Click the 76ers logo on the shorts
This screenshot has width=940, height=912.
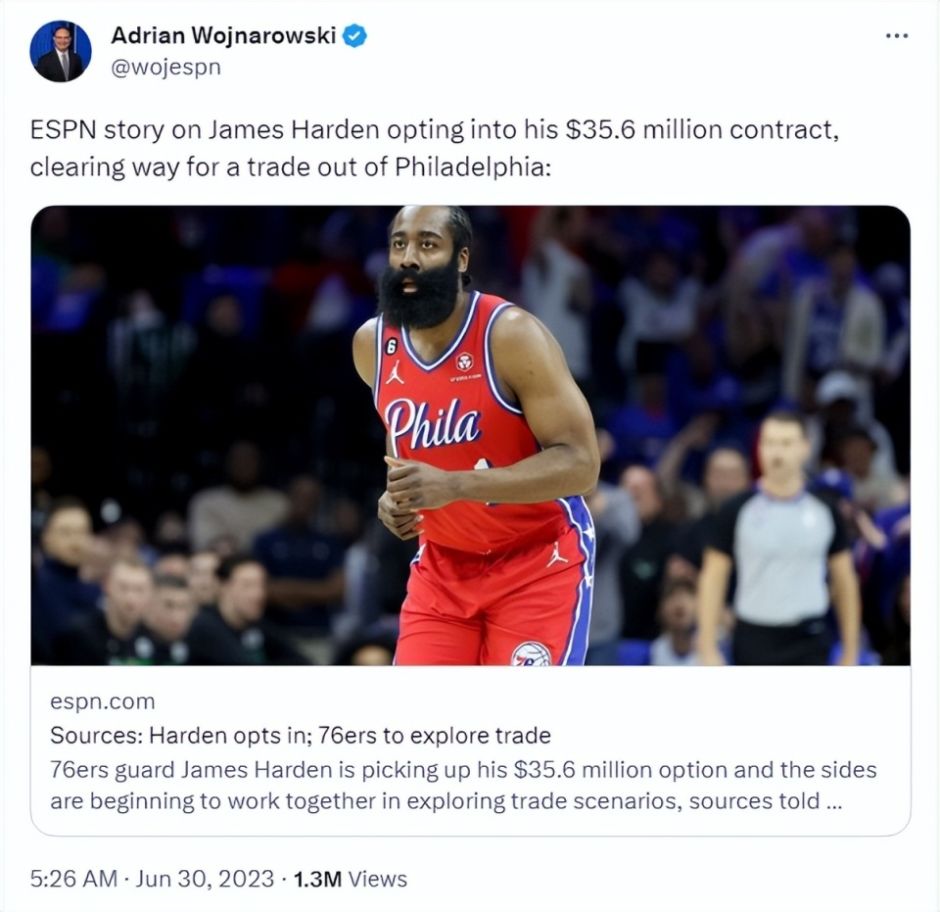[531, 654]
